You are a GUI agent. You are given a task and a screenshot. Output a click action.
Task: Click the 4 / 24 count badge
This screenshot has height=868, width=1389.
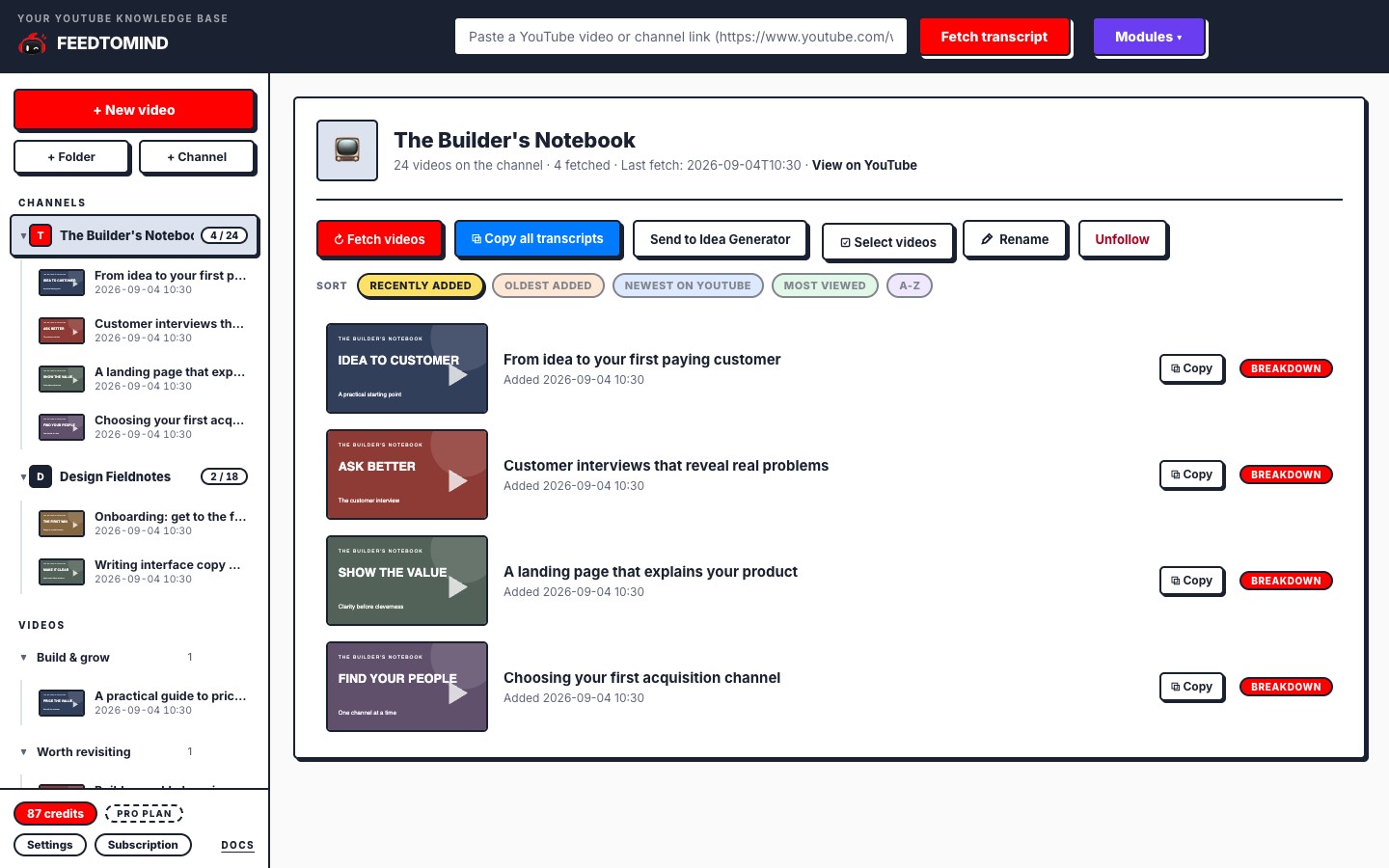pyautogui.click(x=224, y=235)
